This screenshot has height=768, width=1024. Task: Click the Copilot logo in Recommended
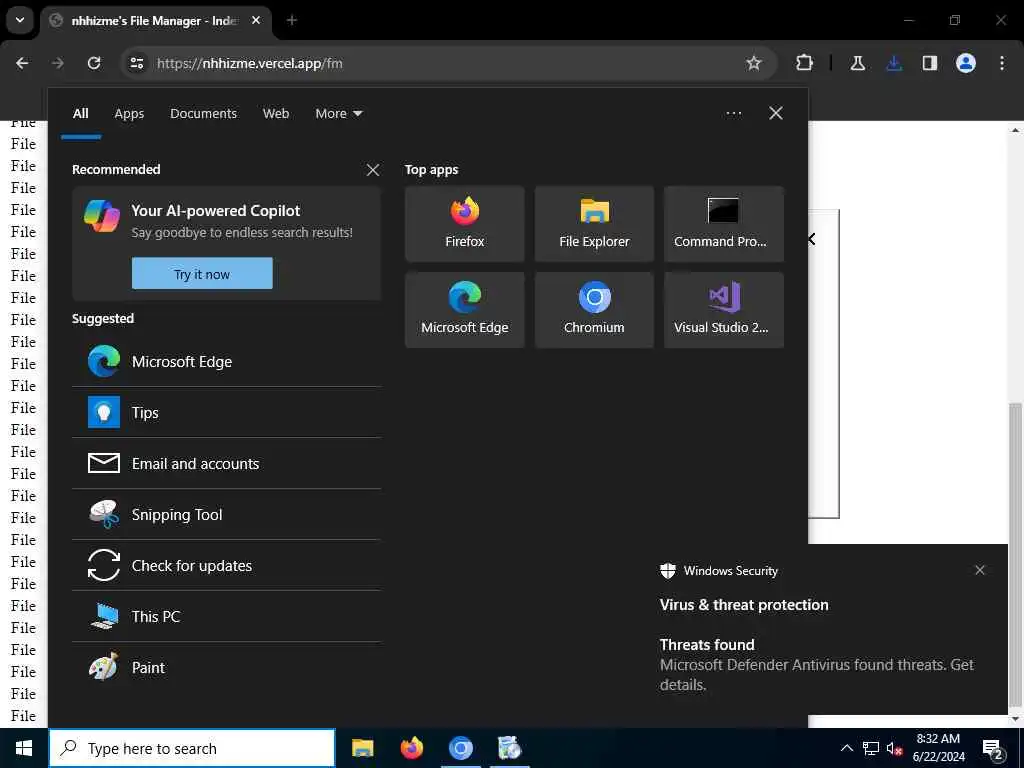point(102,216)
